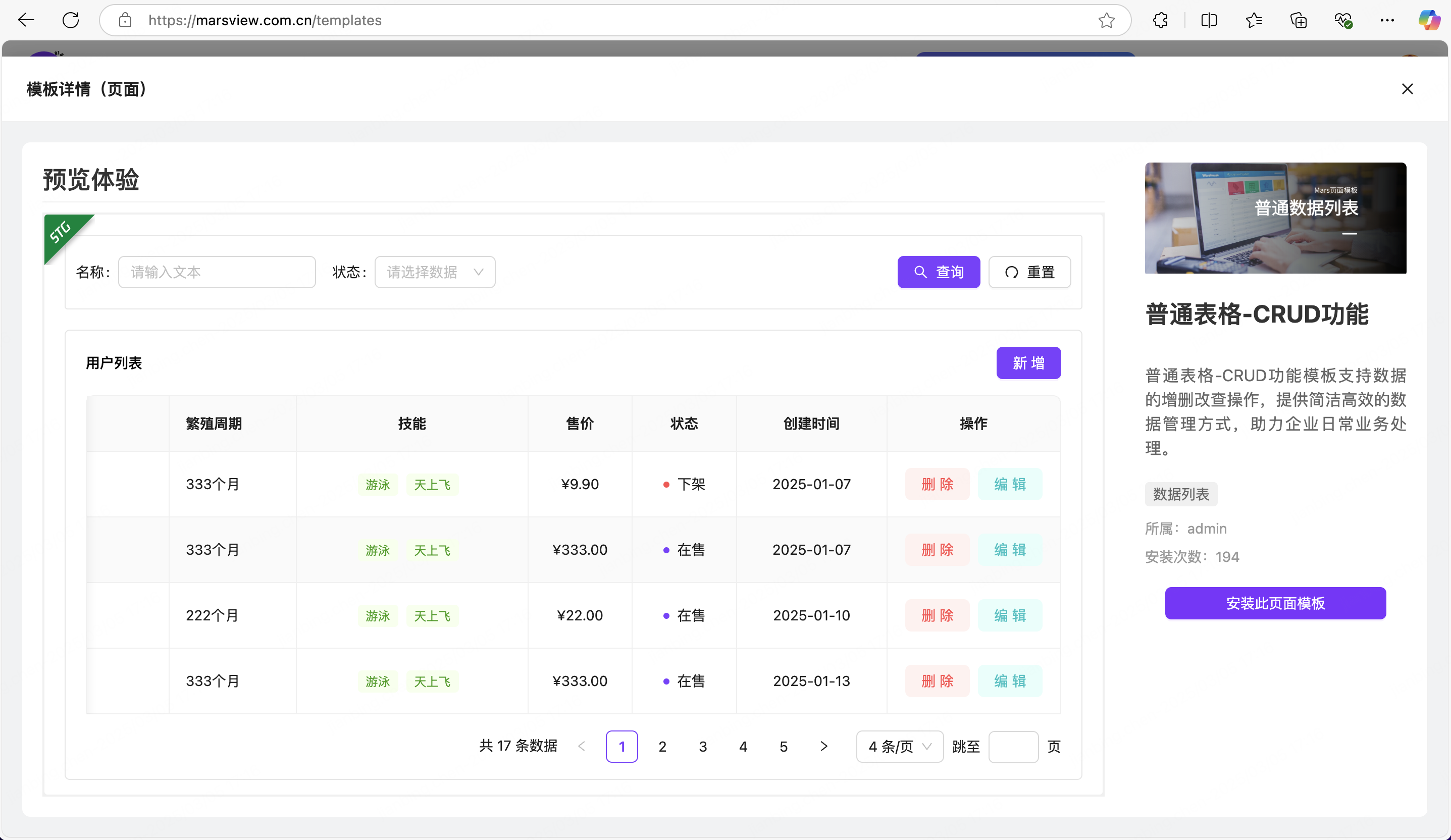Delete the 2025-01-13 row
The height and width of the screenshot is (840, 1451).
pos(938,681)
